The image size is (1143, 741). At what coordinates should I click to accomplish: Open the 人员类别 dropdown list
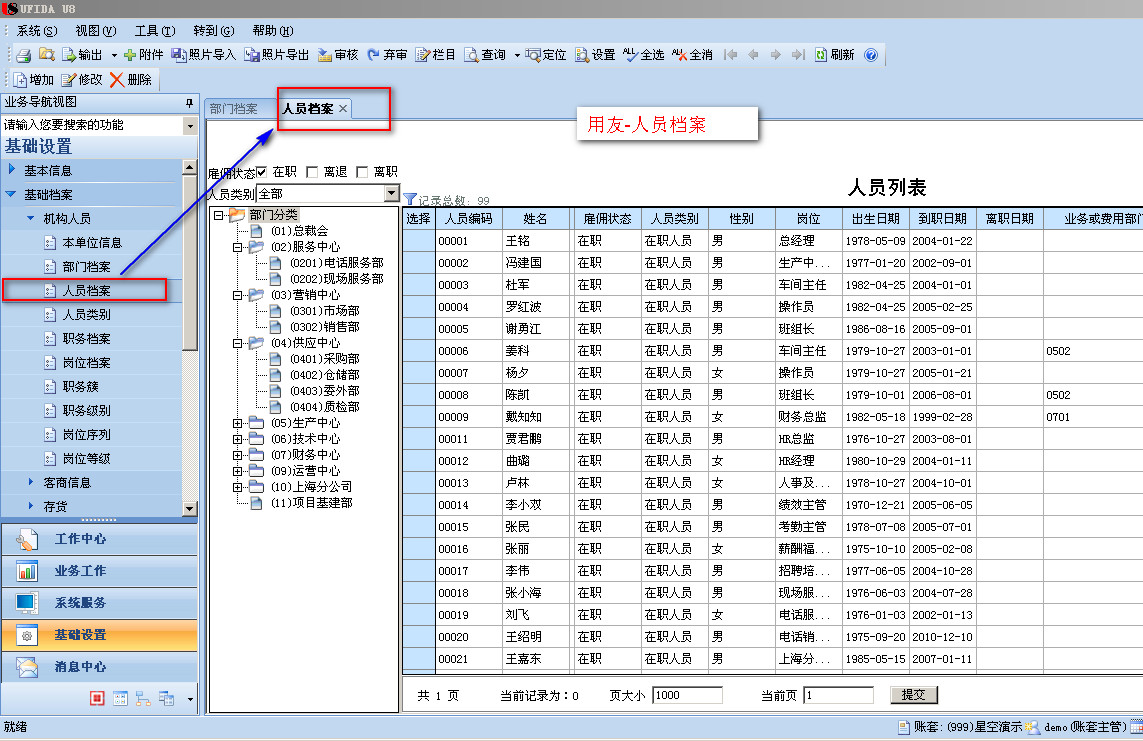point(391,194)
